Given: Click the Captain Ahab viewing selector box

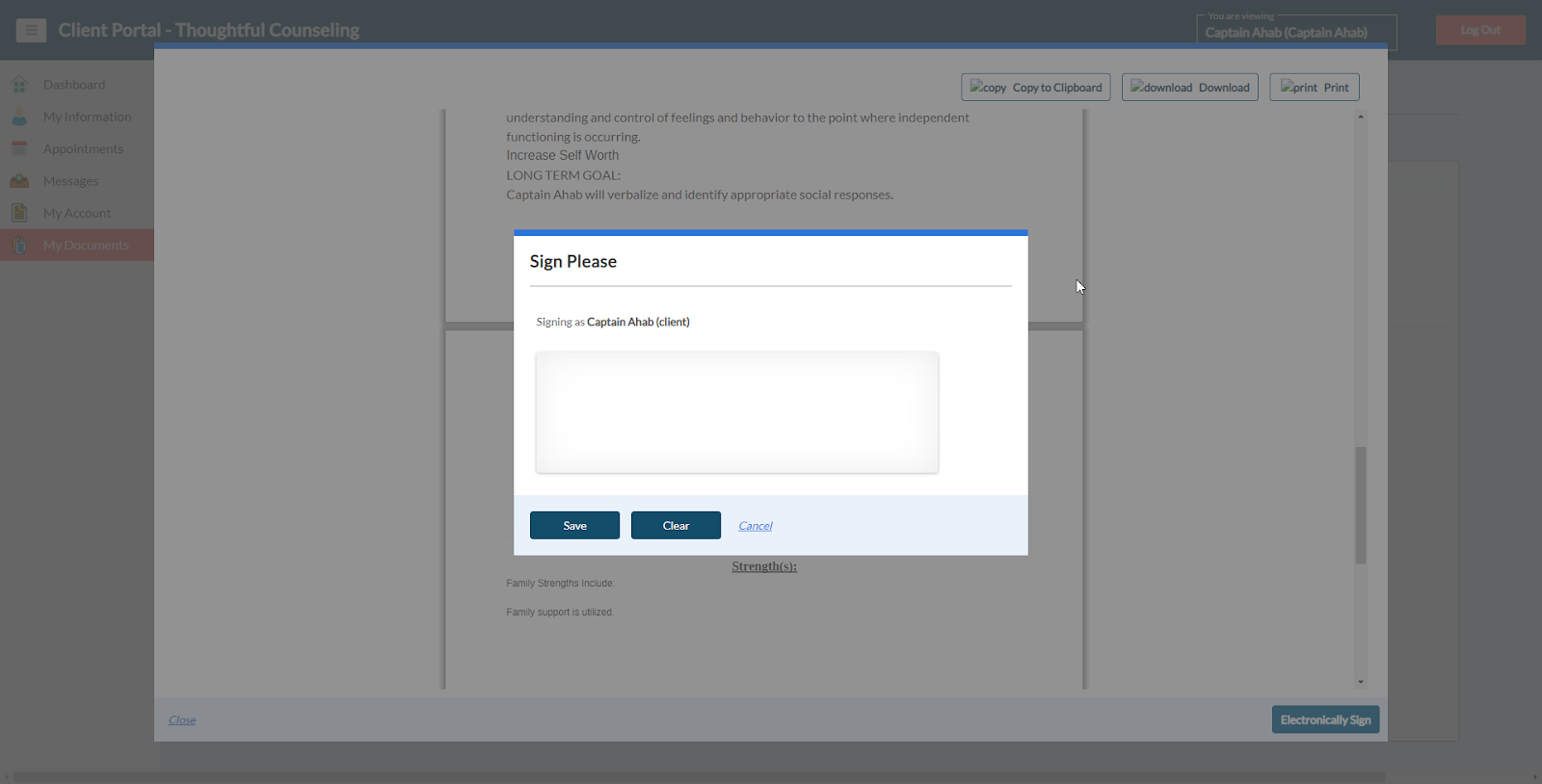Looking at the screenshot, I should tap(1296, 31).
